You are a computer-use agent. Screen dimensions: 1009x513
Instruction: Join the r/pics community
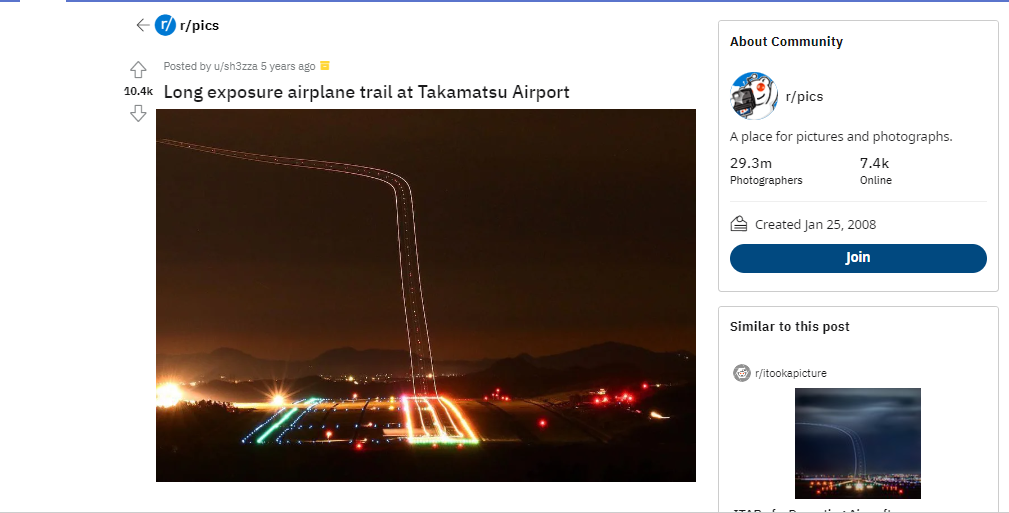point(858,258)
